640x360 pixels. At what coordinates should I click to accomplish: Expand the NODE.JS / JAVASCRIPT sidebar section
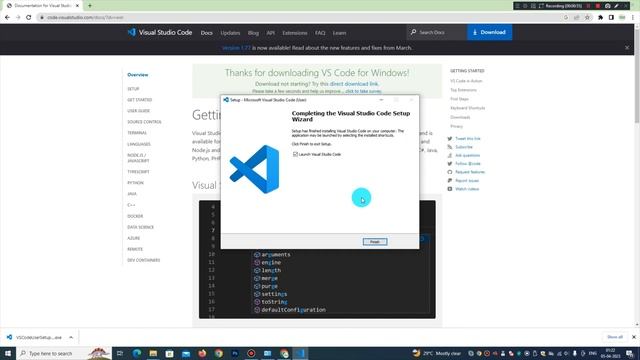(138, 158)
